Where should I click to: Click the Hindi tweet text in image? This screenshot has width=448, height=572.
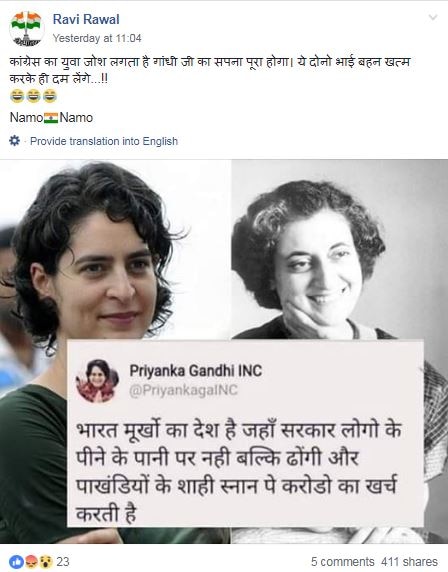[239, 472]
